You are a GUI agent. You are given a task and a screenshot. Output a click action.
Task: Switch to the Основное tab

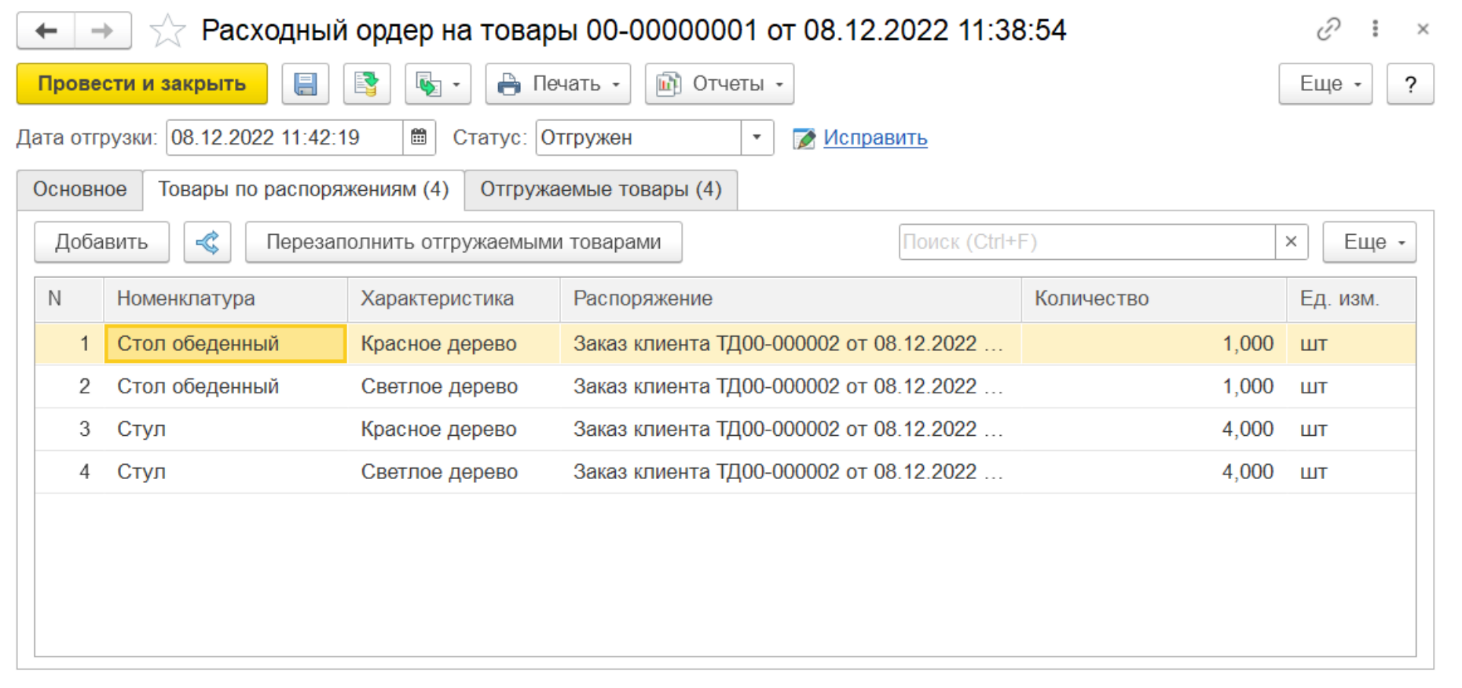coord(80,190)
